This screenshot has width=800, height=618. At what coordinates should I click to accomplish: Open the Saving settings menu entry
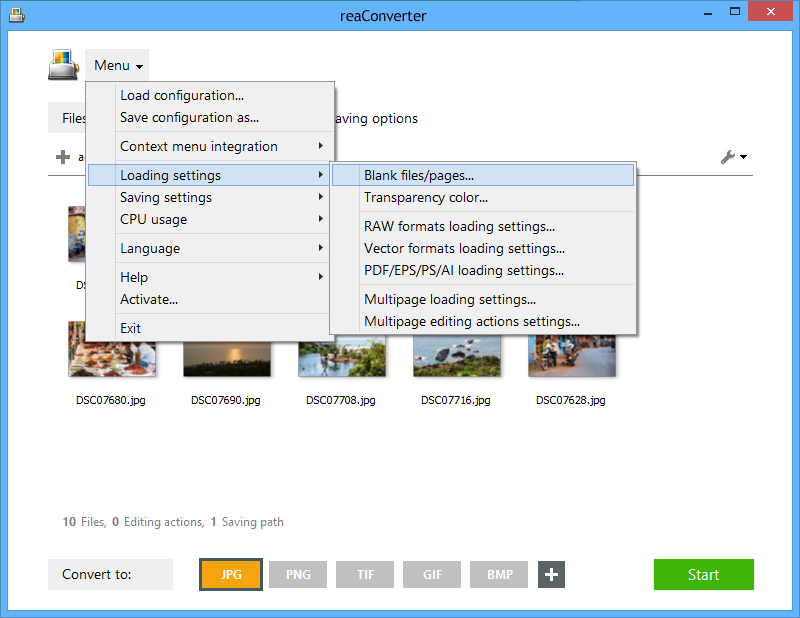point(210,197)
